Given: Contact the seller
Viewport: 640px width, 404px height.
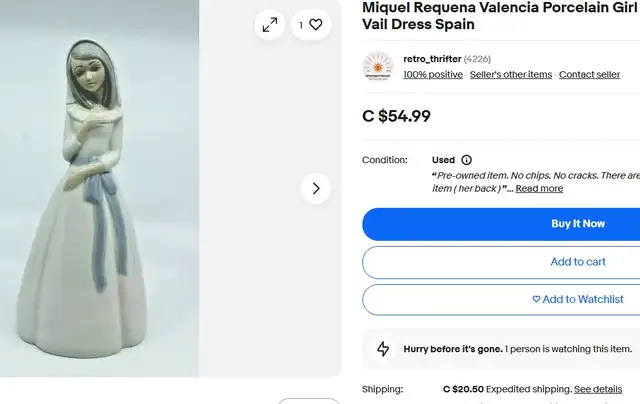Looking at the screenshot, I should [x=589, y=75].
